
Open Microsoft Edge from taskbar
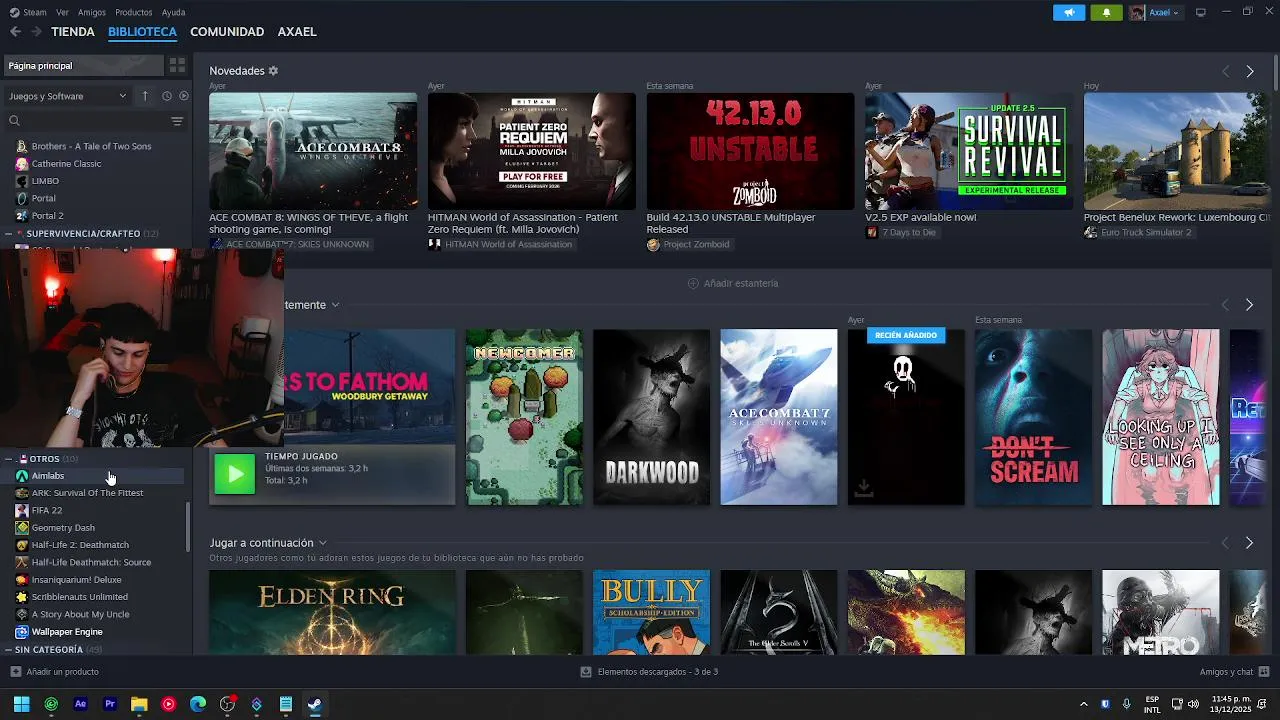click(x=198, y=704)
